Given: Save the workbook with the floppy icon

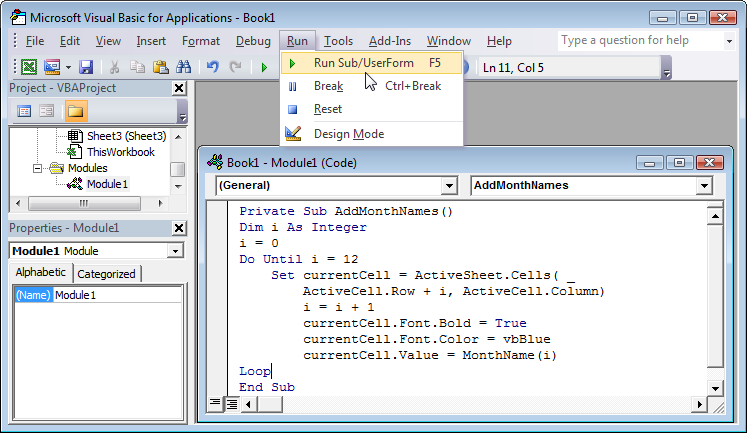Looking at the screenshot, I should tap(86, 67).
